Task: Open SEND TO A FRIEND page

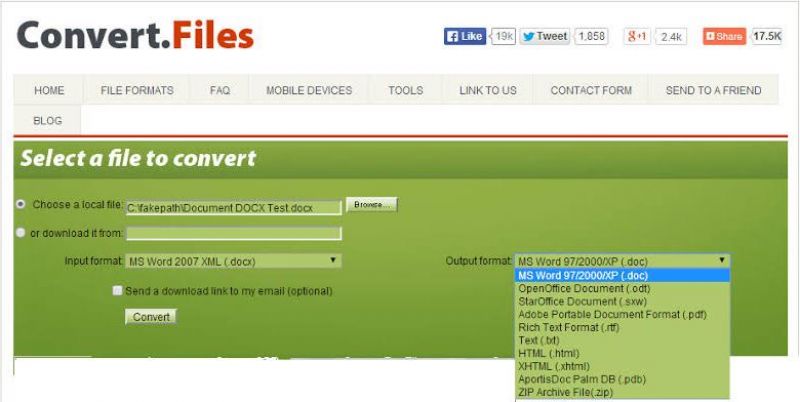Action: pos(713,90)
